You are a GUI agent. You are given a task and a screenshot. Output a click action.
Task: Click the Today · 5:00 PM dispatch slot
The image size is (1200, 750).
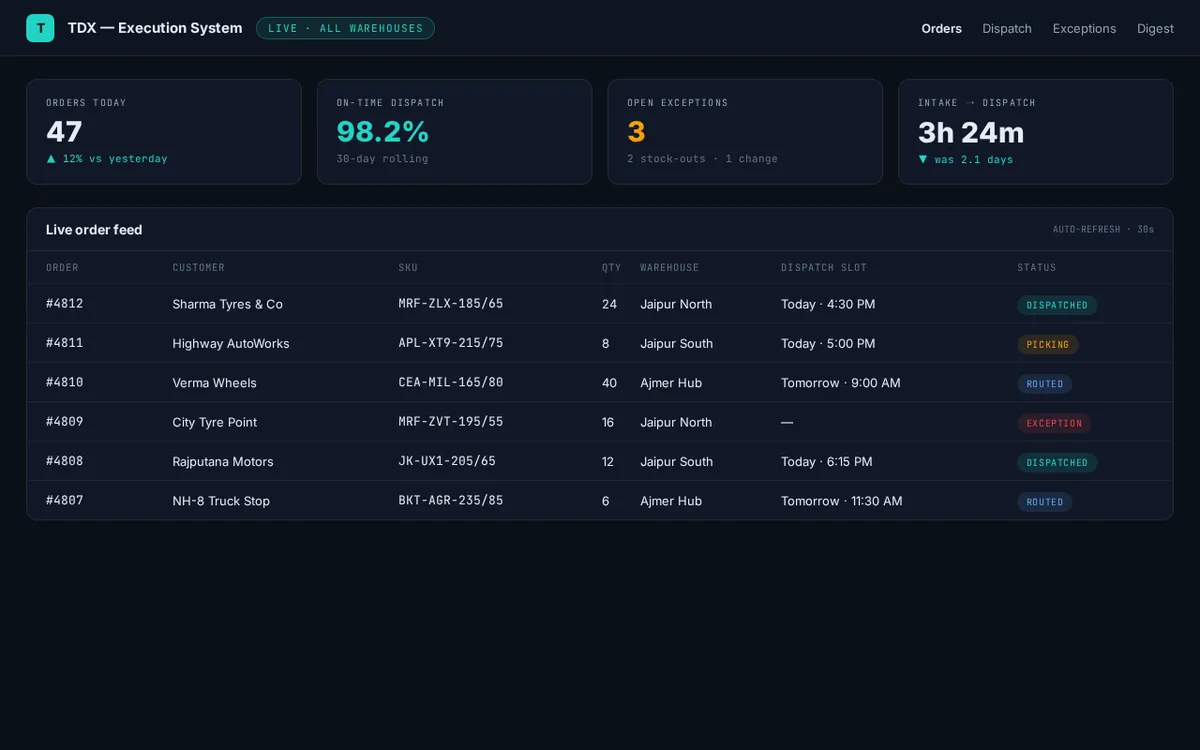(x=828, y=344)
